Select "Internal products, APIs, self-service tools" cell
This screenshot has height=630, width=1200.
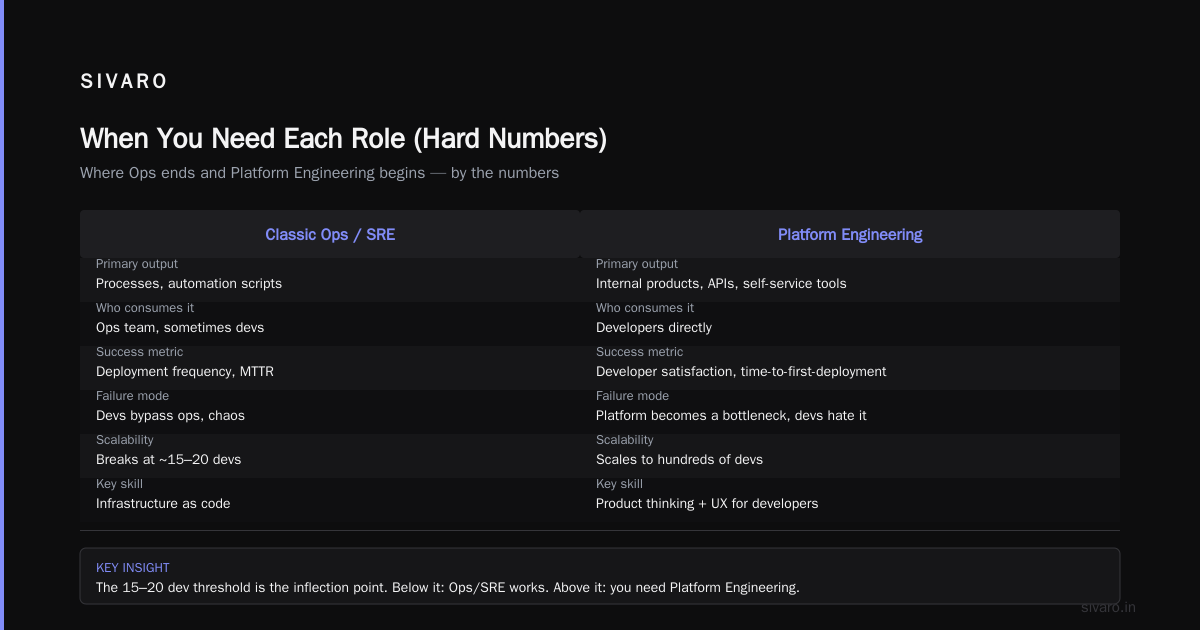tap(721, 284)
